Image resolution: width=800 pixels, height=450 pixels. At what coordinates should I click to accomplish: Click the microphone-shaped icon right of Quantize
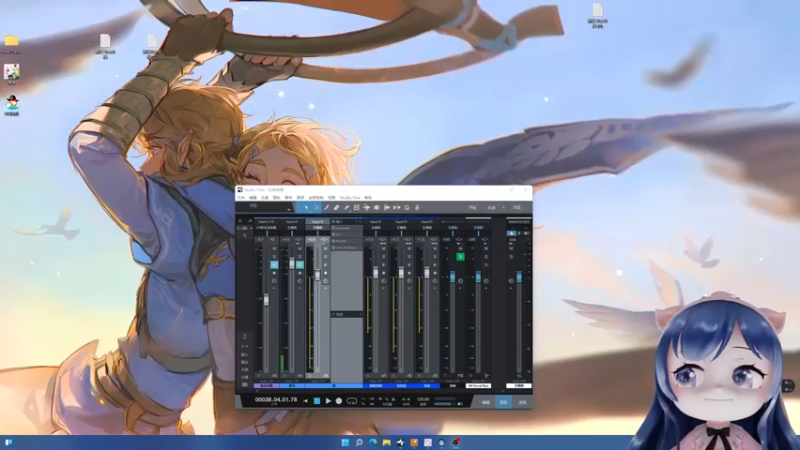click(x=417, y=208)
